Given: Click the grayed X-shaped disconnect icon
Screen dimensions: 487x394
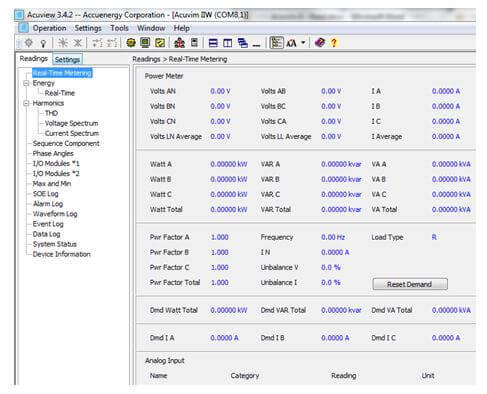Looking at the screenshot, I should point(77,43).
